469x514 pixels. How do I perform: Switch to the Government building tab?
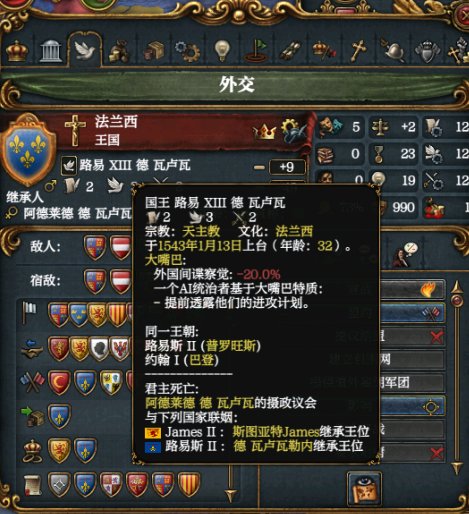[x=51, y=51]
